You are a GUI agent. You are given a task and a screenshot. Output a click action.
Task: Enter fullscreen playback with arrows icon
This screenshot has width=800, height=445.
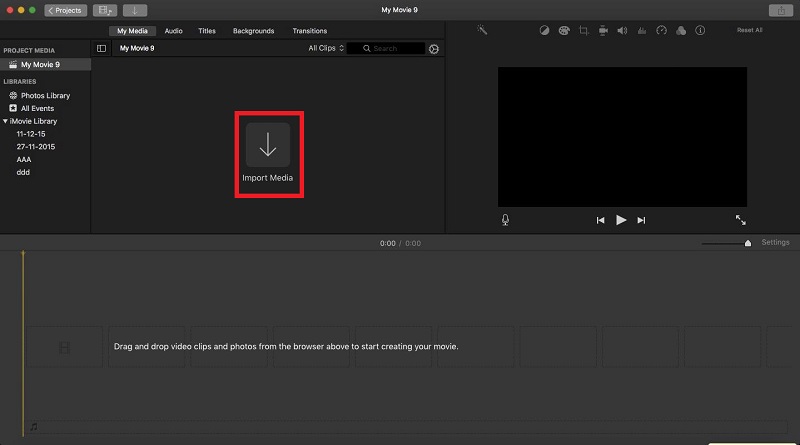[740, 220]
